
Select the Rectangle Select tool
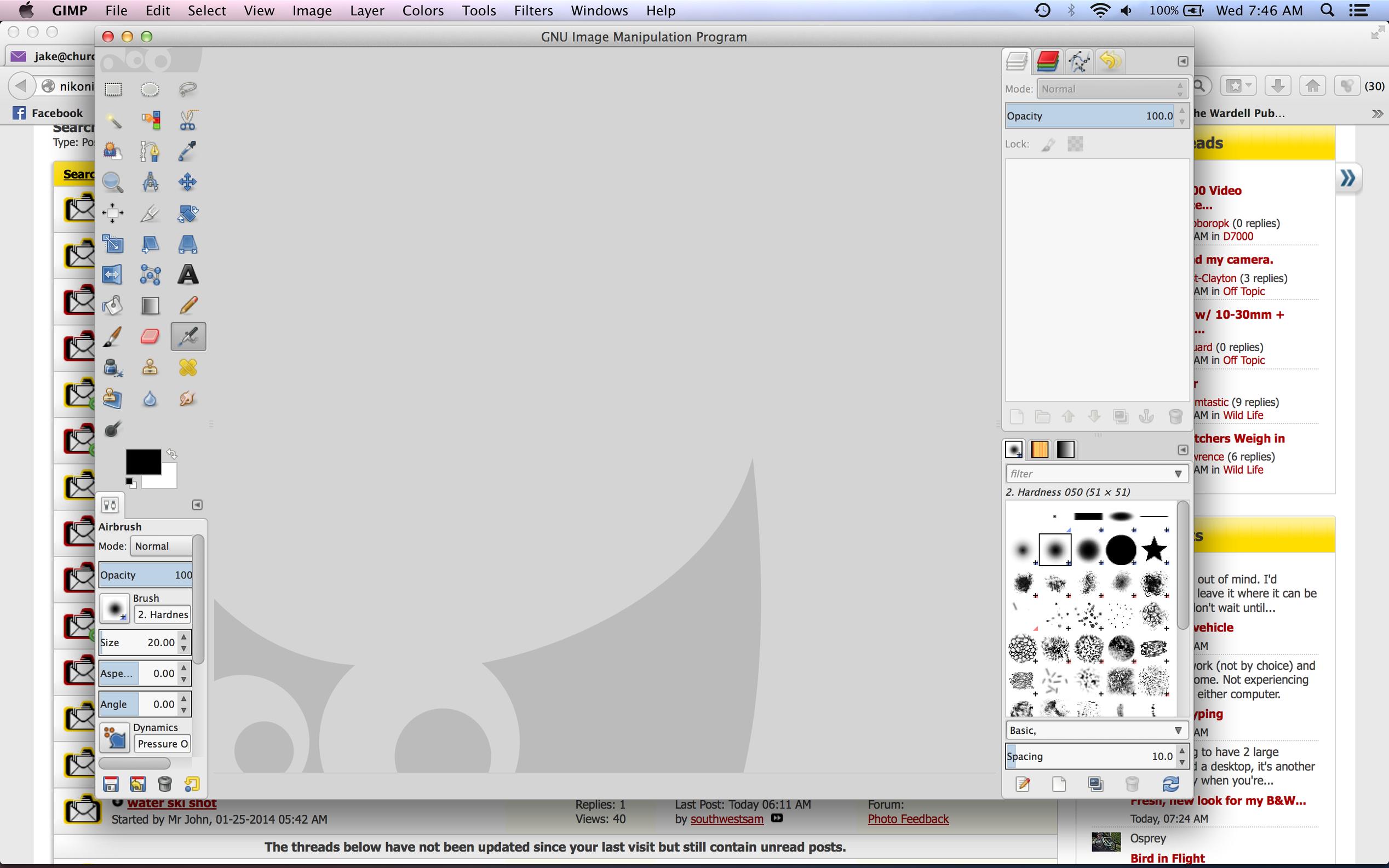113,89
